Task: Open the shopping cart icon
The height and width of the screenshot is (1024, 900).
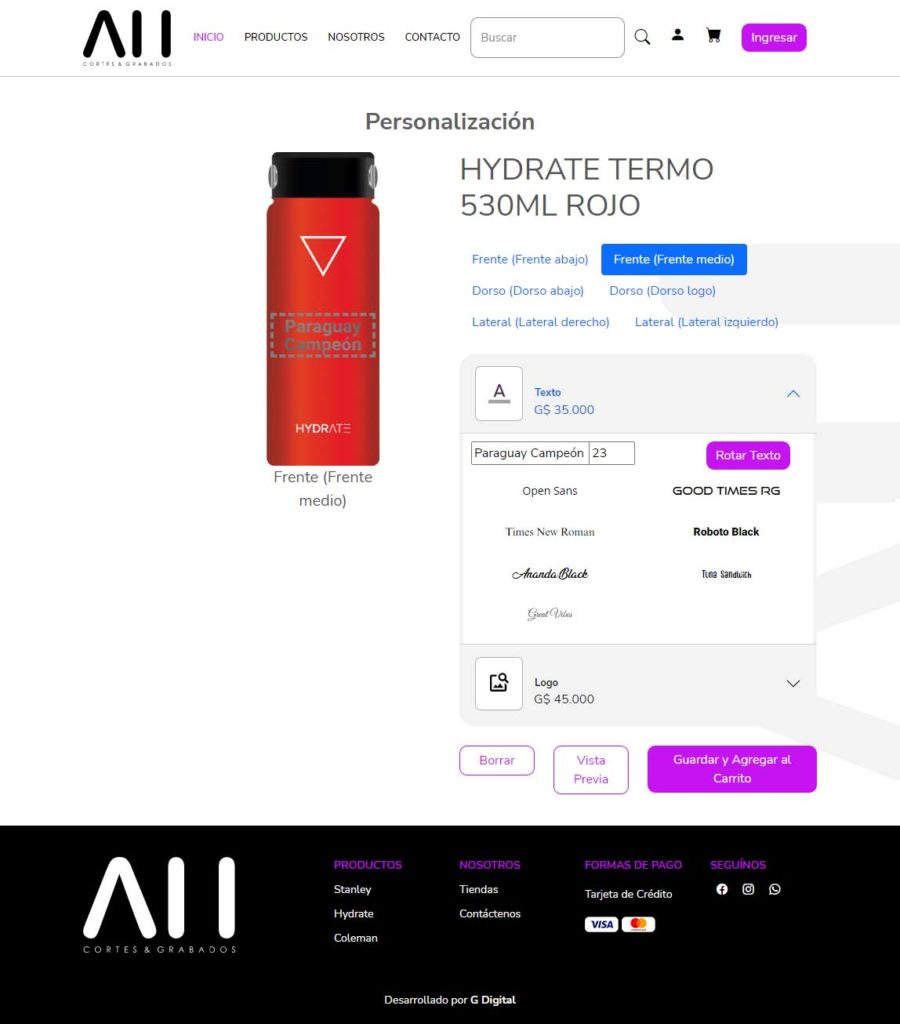Action: (714, 35)
